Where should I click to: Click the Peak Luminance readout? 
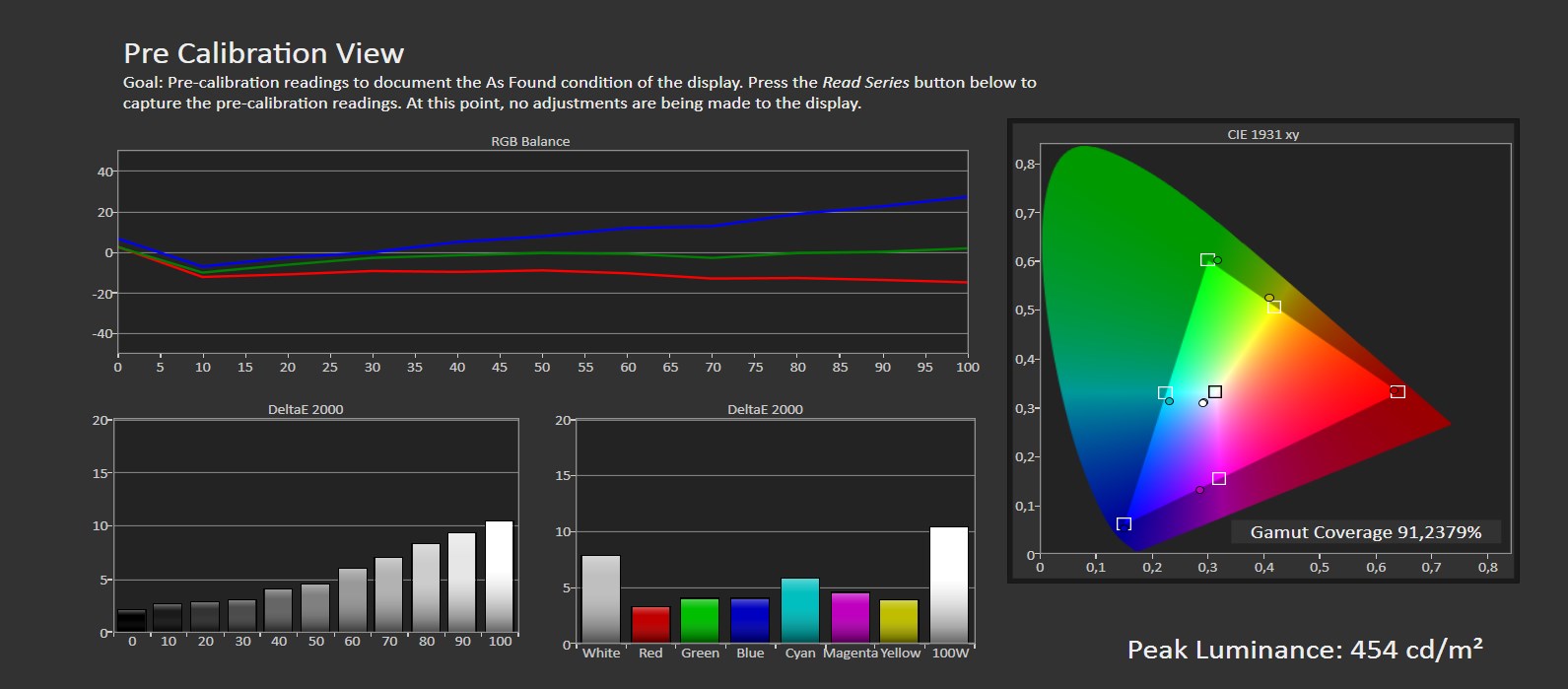tap(1304, 650)
